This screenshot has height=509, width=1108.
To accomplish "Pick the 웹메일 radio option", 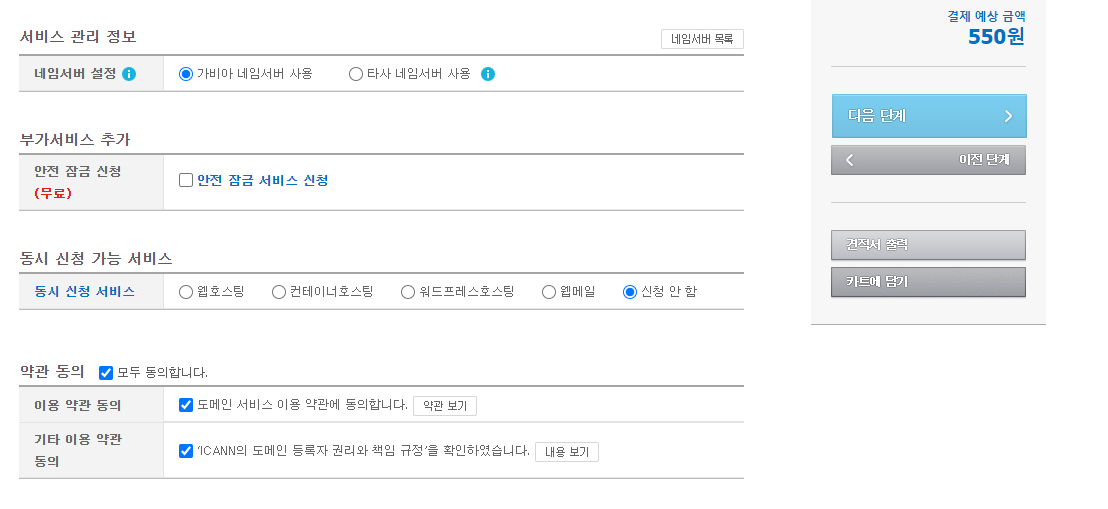I will pos(549,292).
